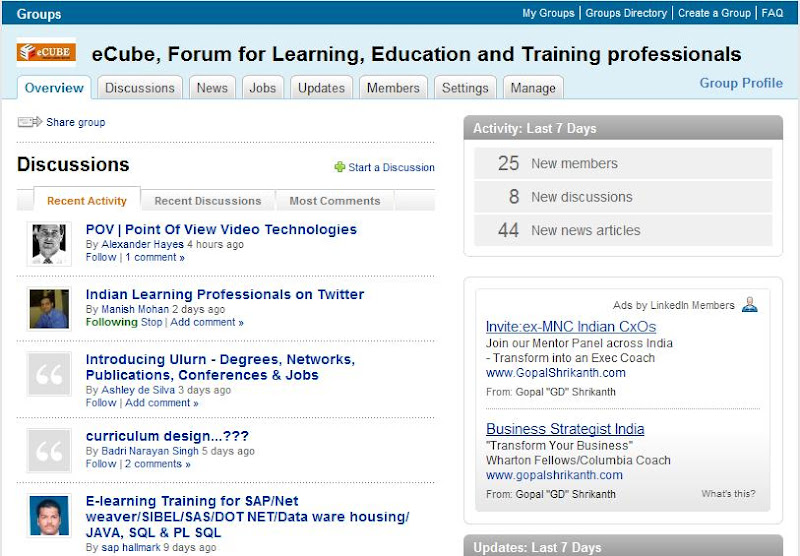The image size is (800, 556).
Task: Open the Updates tab
Action: [321, 88]
